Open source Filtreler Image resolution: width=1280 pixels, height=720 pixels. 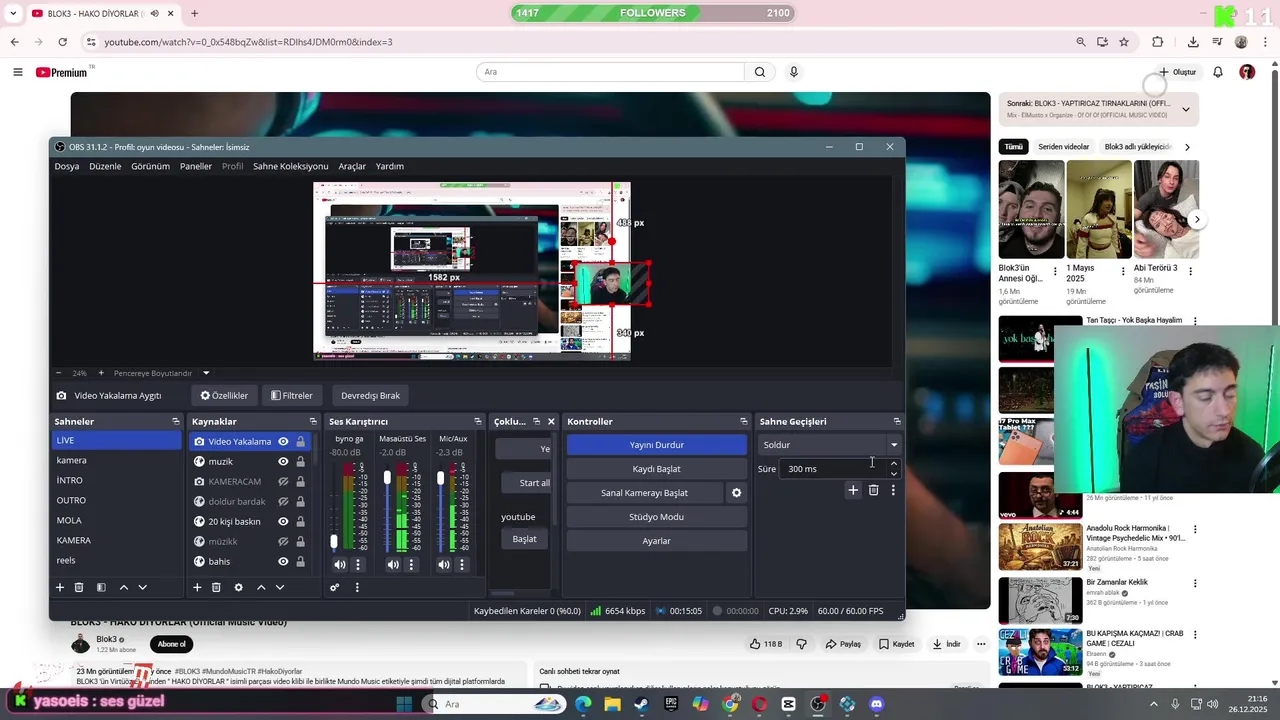tap(292, 395)
